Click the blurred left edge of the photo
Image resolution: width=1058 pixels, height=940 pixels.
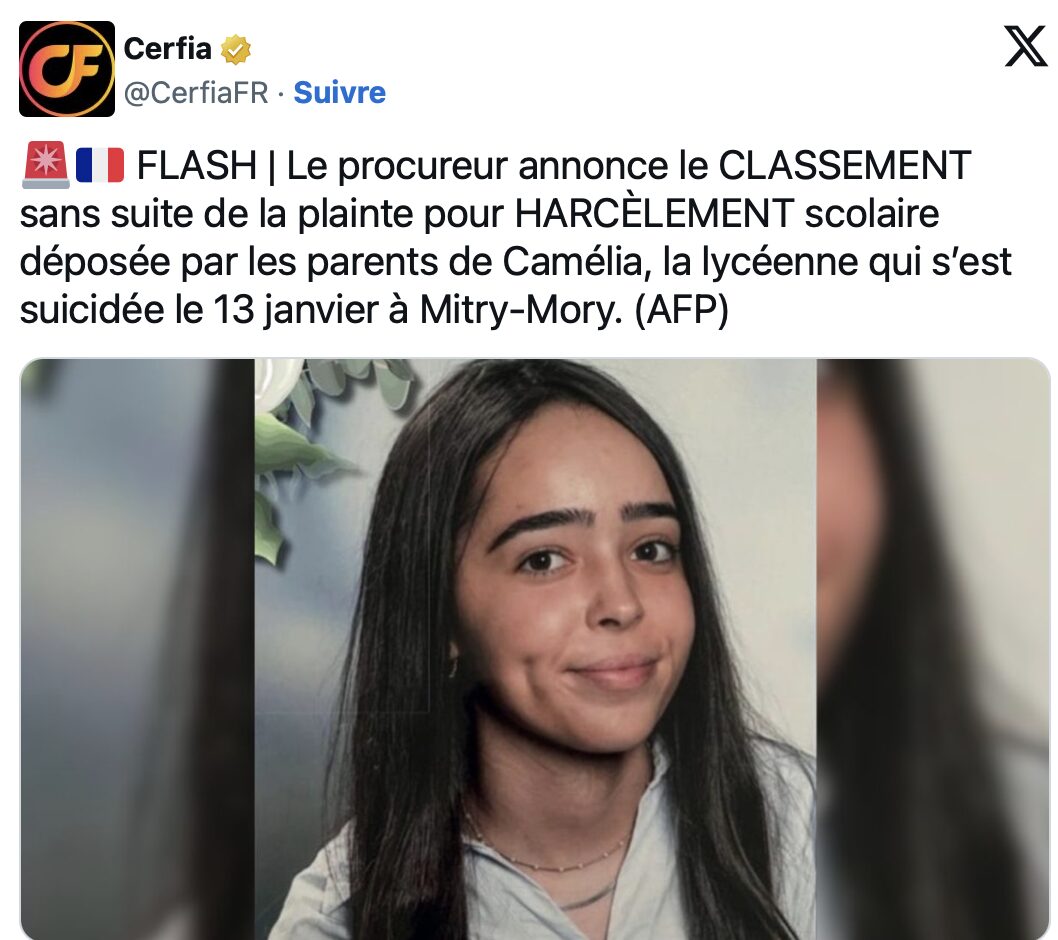(x=138, y=648)
